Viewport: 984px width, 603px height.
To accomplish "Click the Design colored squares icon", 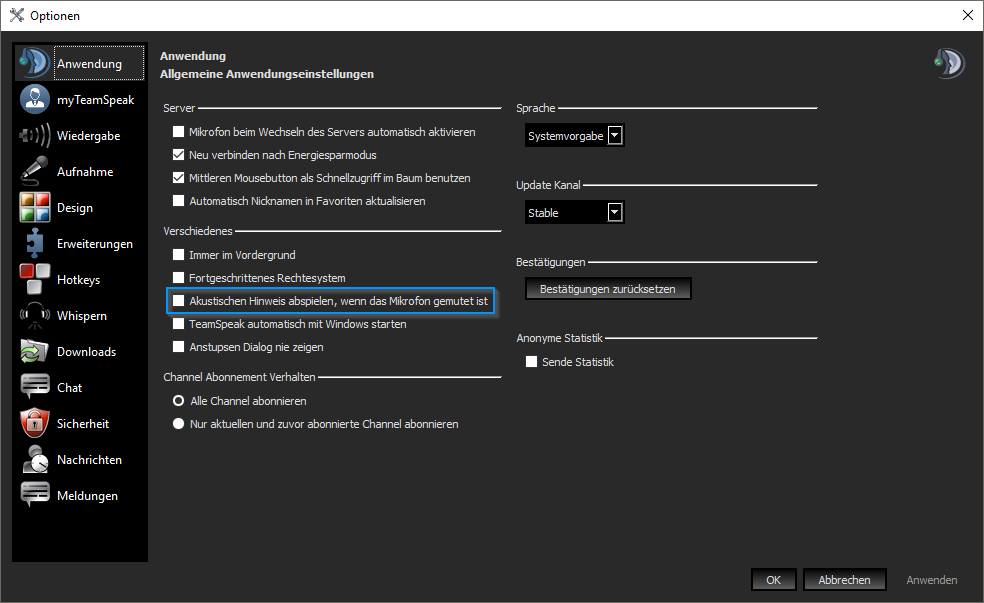I will [35, 207].
